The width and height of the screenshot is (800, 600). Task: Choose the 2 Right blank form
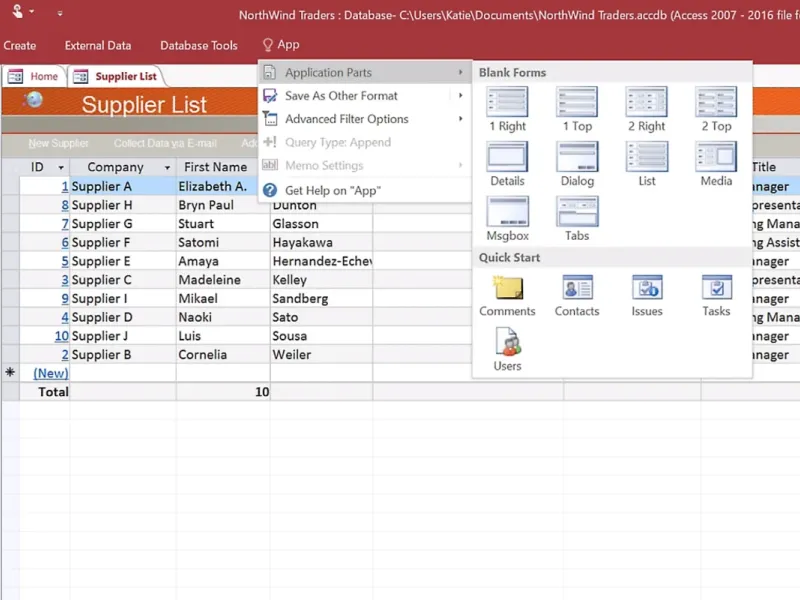[646, 109]
